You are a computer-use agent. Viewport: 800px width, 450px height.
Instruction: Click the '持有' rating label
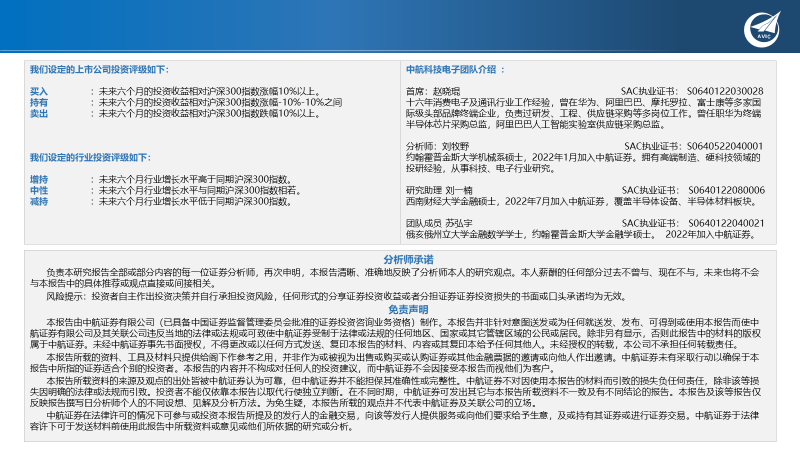coord(38,102)
